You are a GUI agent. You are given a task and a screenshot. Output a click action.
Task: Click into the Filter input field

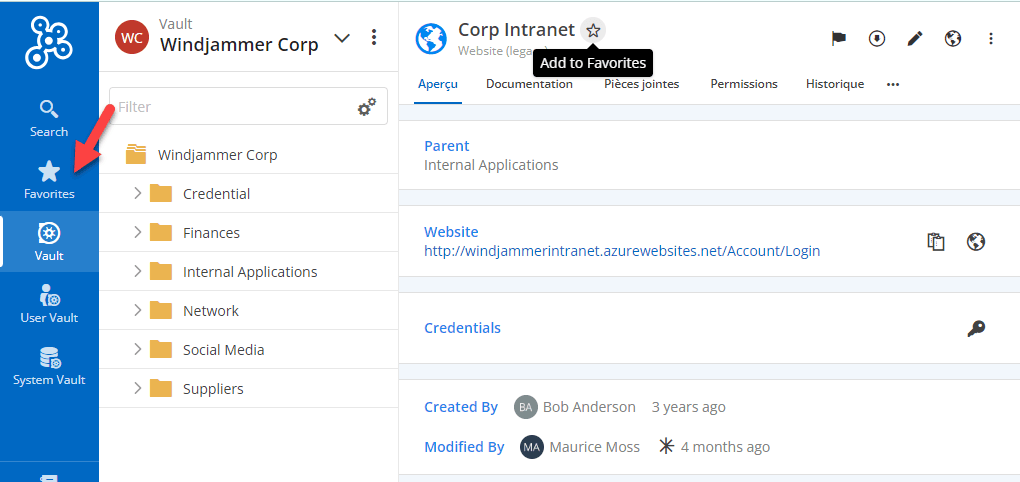tap(230, 107)
